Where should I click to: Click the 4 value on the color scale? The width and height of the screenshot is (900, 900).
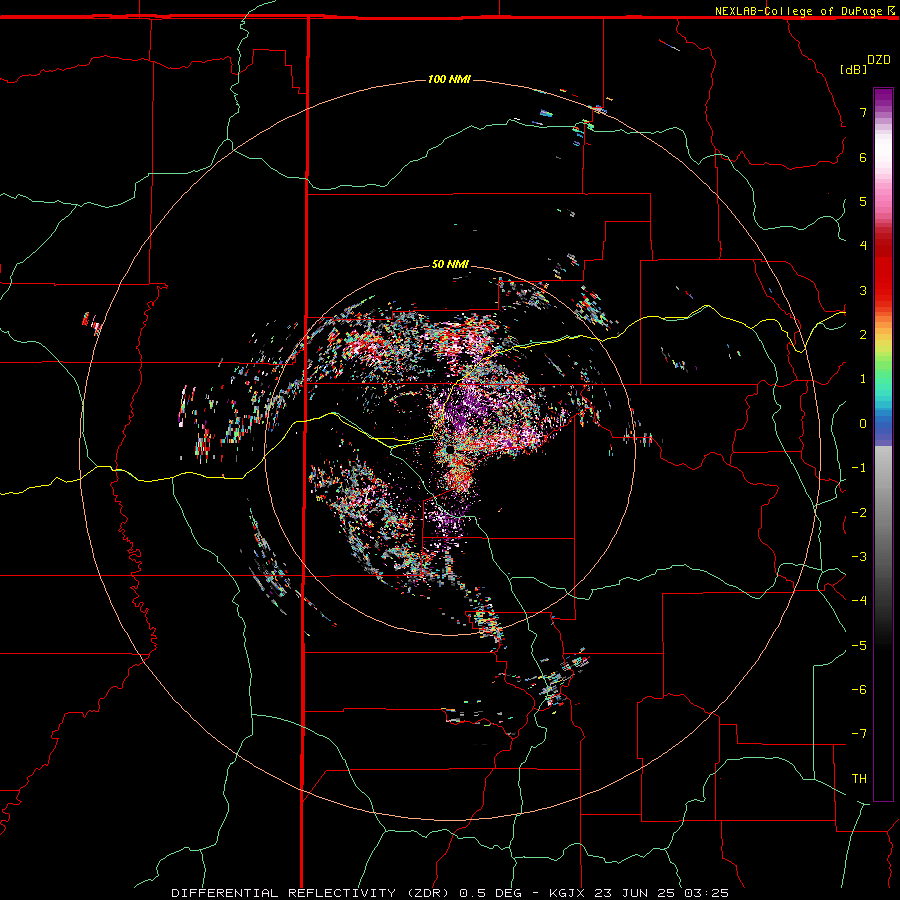tap(863, 246)
